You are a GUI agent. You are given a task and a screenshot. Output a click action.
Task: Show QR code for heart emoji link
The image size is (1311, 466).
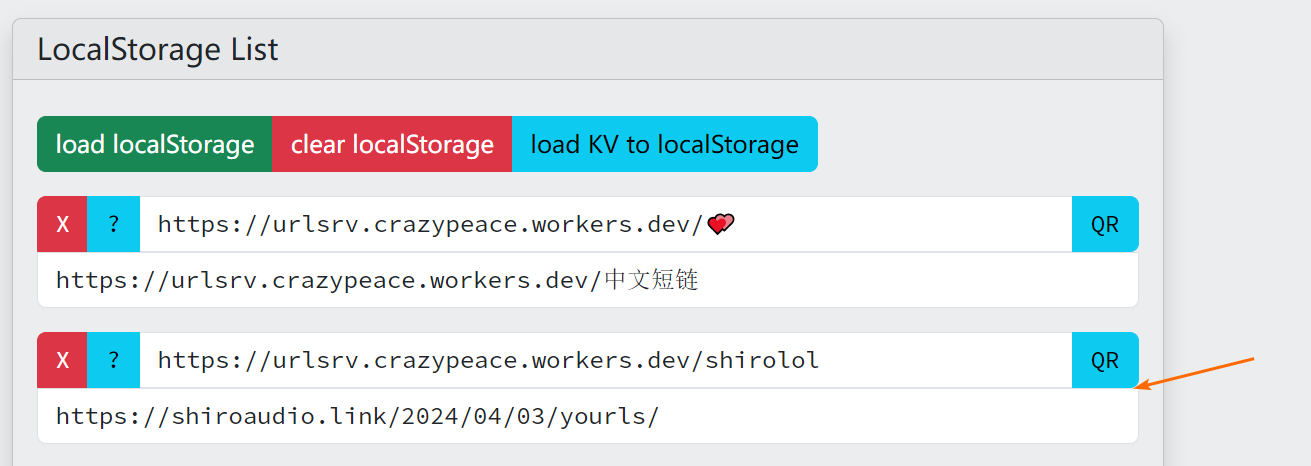(1104, 224)
